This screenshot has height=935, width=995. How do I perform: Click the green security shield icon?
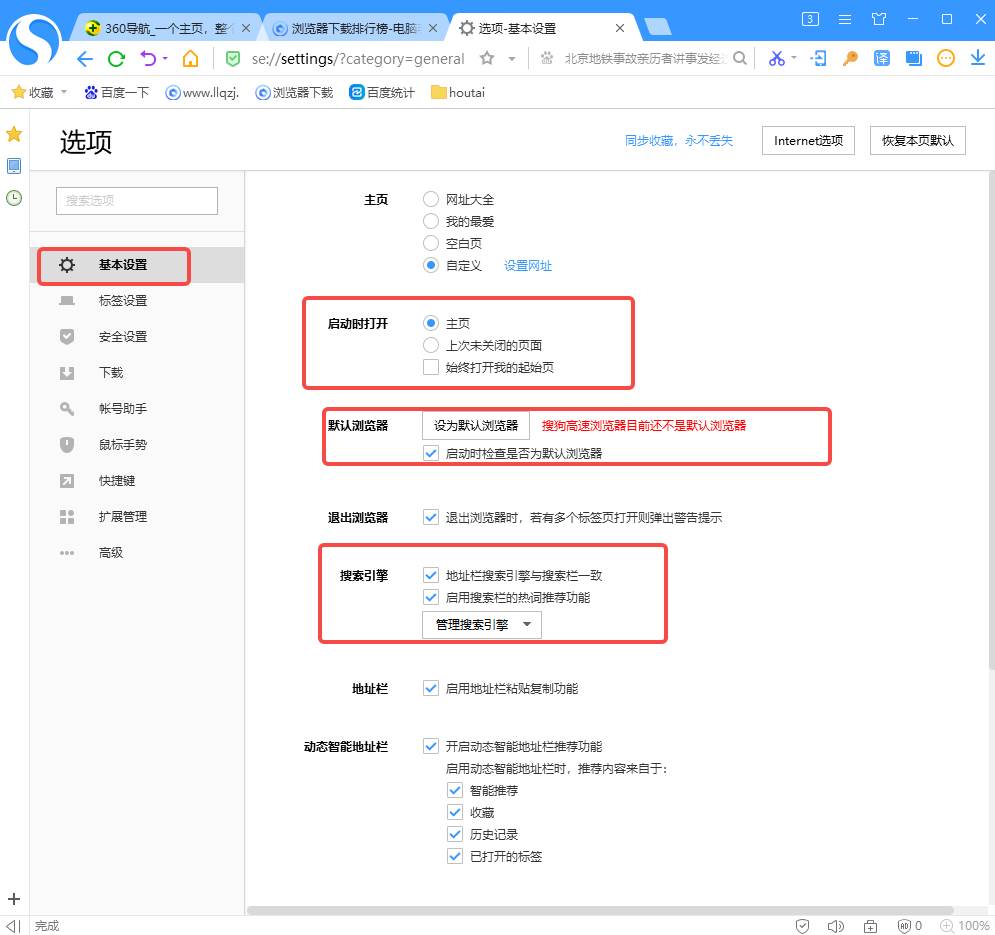tap(233, 59)
